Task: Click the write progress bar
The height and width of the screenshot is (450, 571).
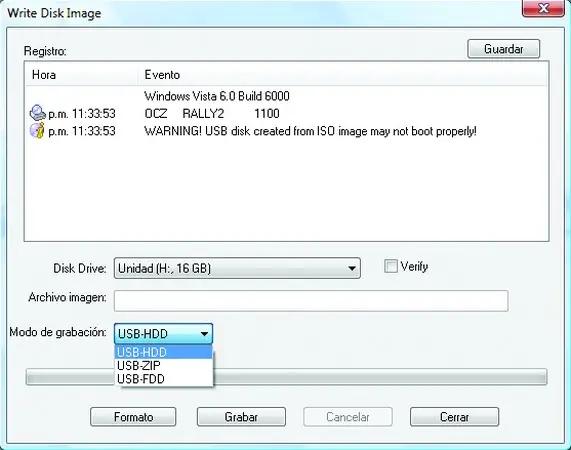Action: pos(286,377)
